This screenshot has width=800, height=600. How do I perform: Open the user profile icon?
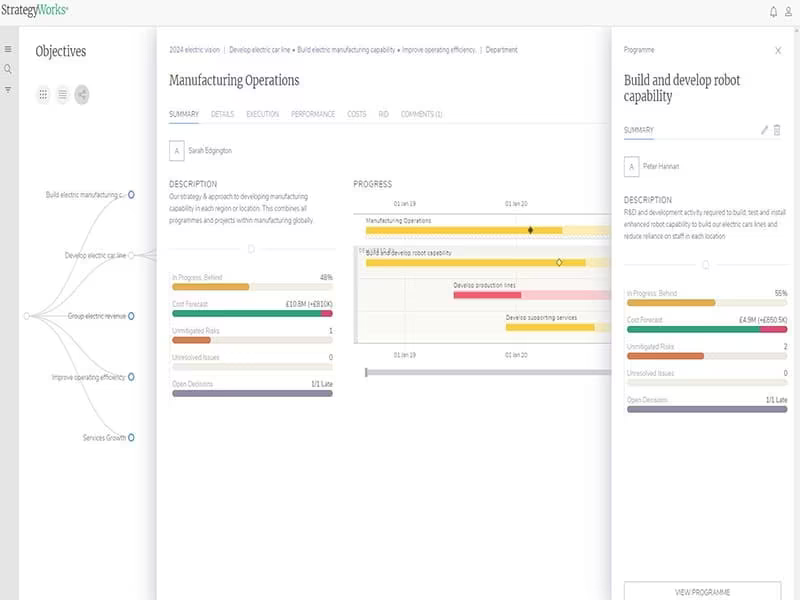[788, 12]
